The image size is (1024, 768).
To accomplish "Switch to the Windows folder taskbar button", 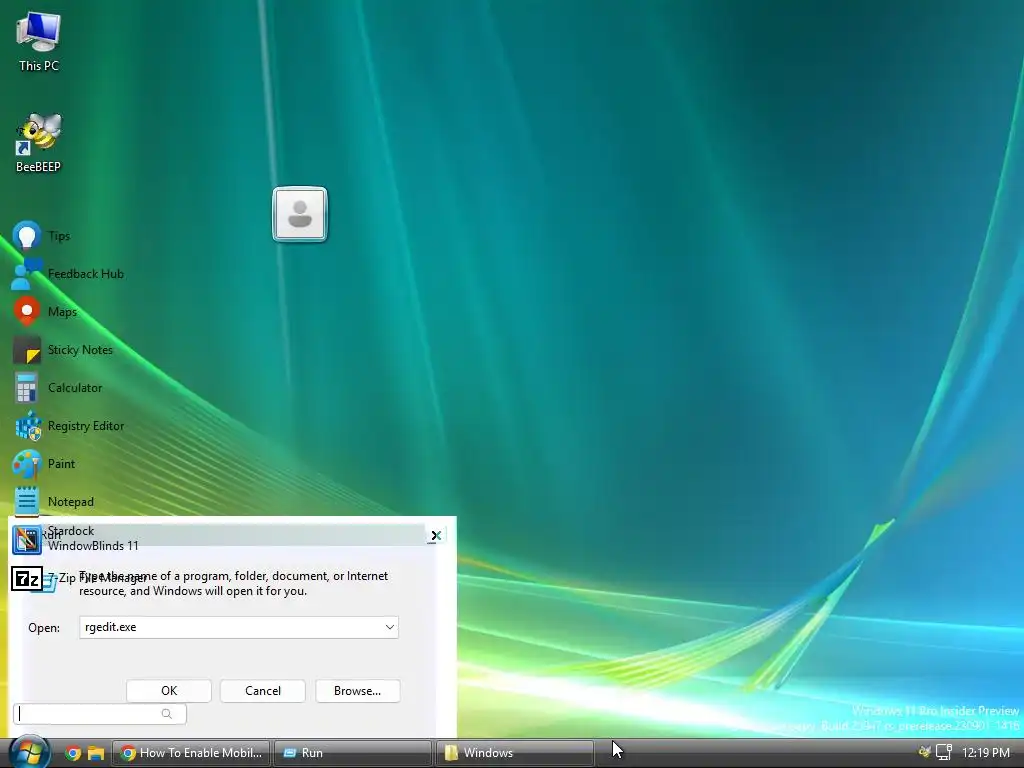I will tap(515, 753).
